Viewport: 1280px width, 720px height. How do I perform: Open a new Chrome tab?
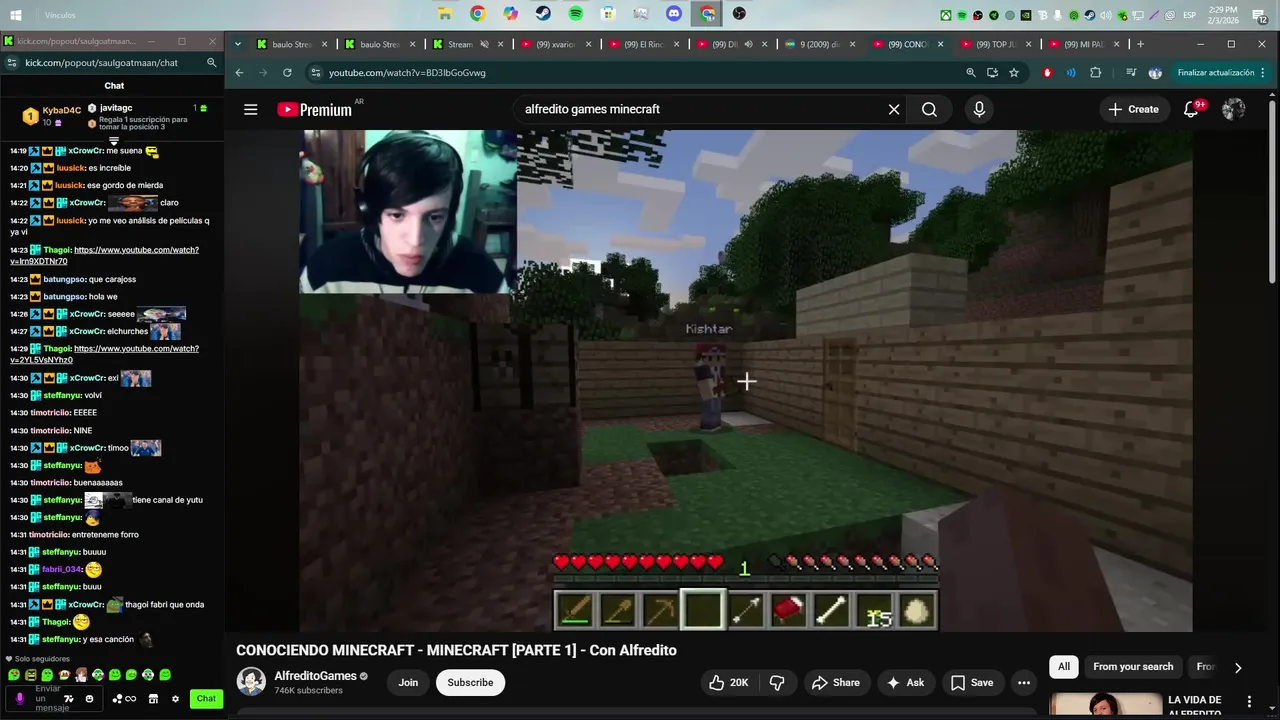(x=1140, y=44)
